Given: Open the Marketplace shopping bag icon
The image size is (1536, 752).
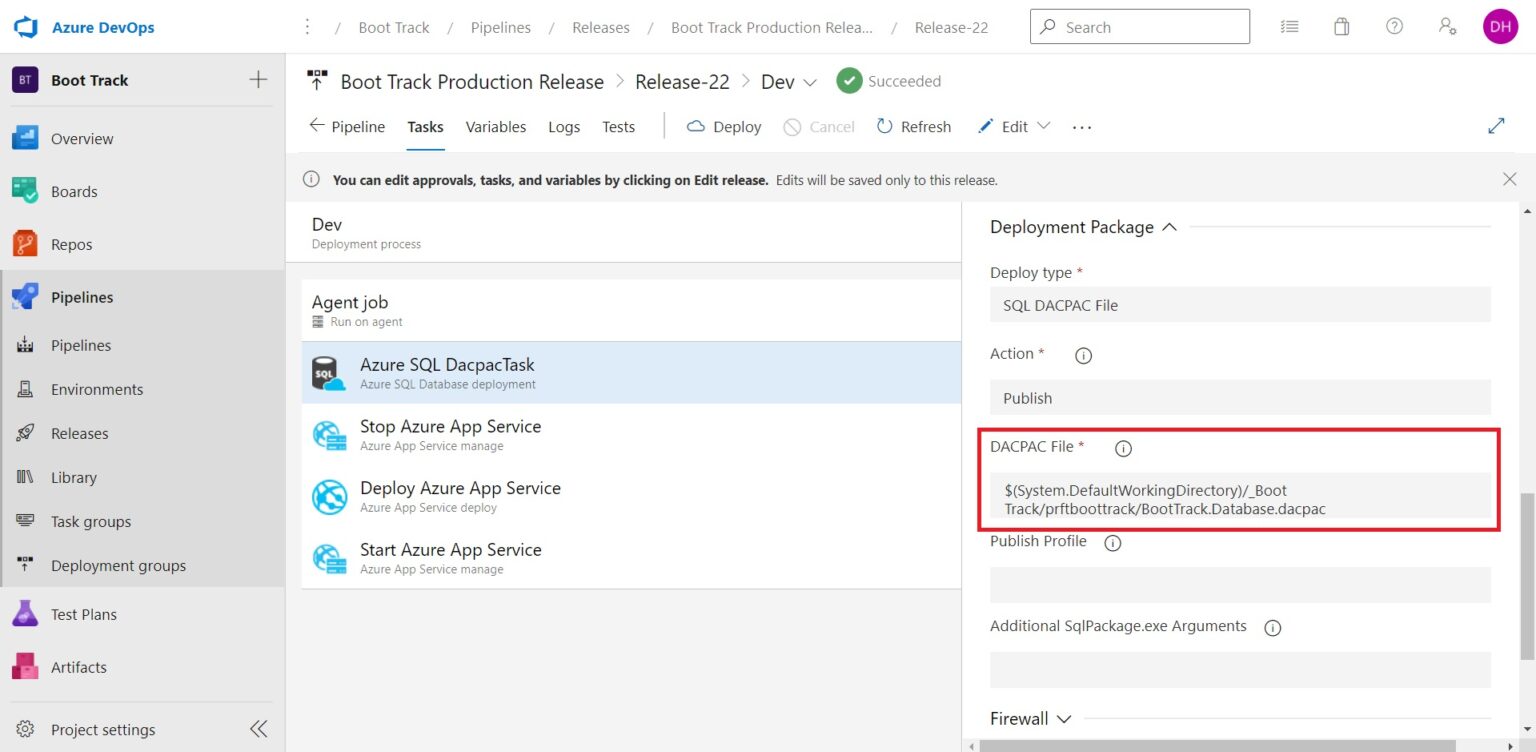Looking at the screenshot, I should pos(1341,26).
